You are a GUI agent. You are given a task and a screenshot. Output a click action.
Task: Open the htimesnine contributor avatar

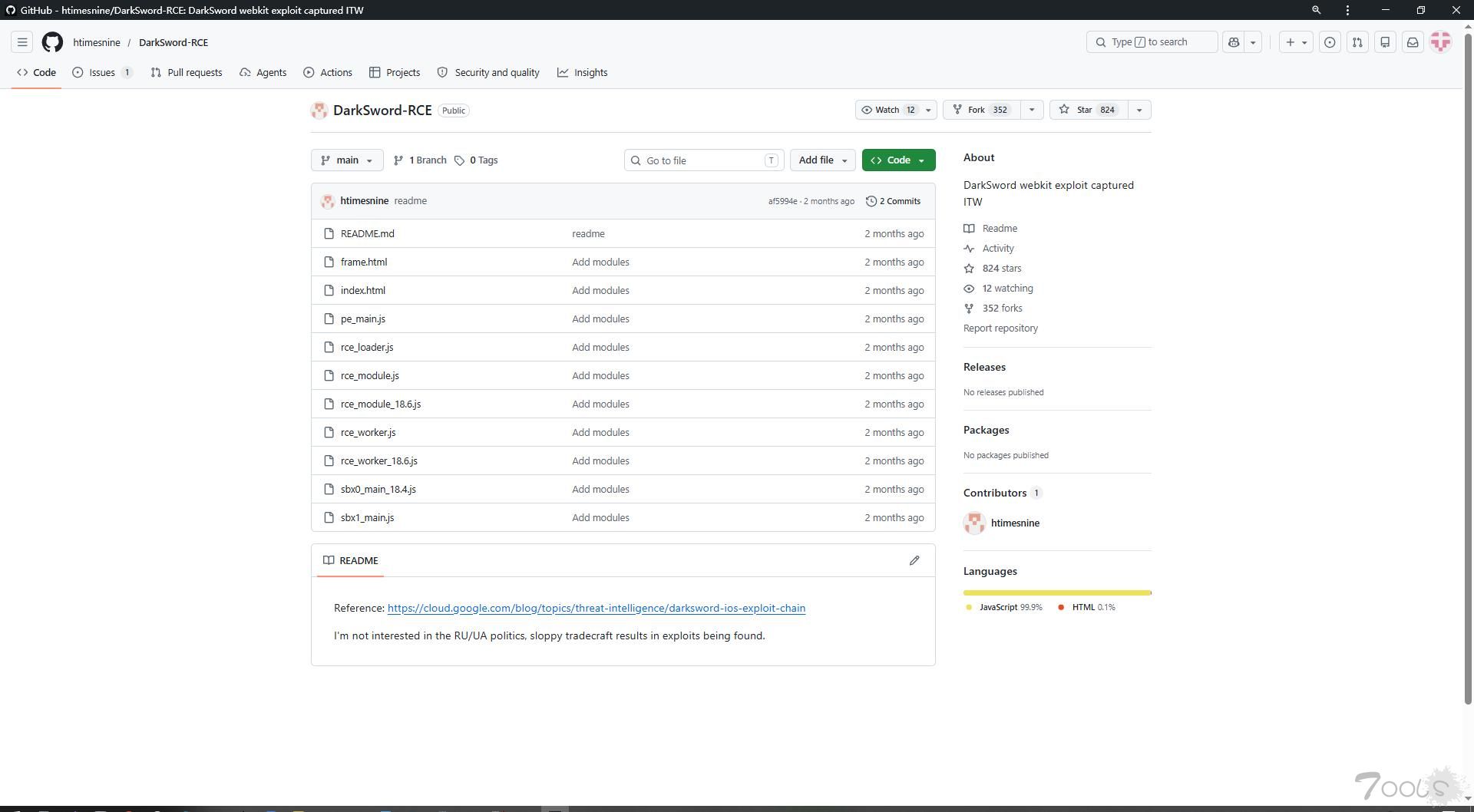click(975, 523)
